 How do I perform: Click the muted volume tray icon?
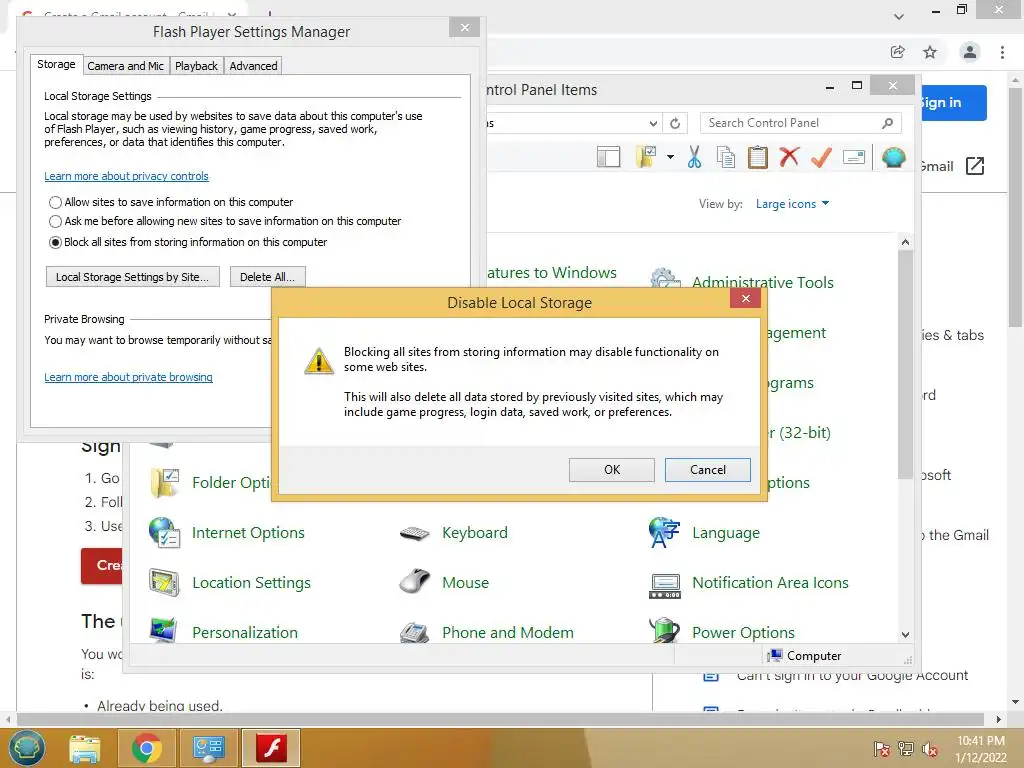click(x=929, y=749)
